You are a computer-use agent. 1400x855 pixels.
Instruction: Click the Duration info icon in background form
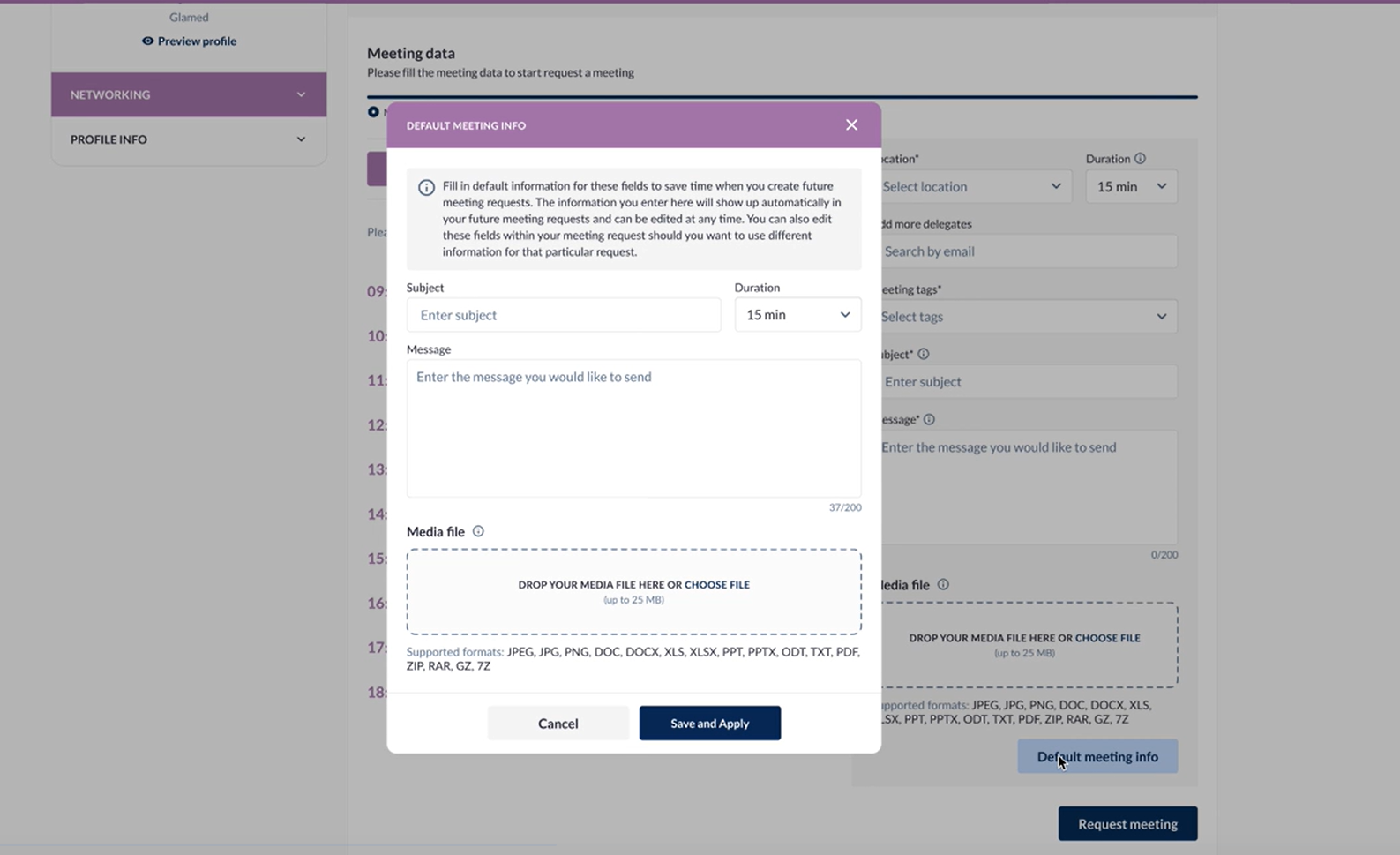pyautogui.click(x=1140, y=159)
